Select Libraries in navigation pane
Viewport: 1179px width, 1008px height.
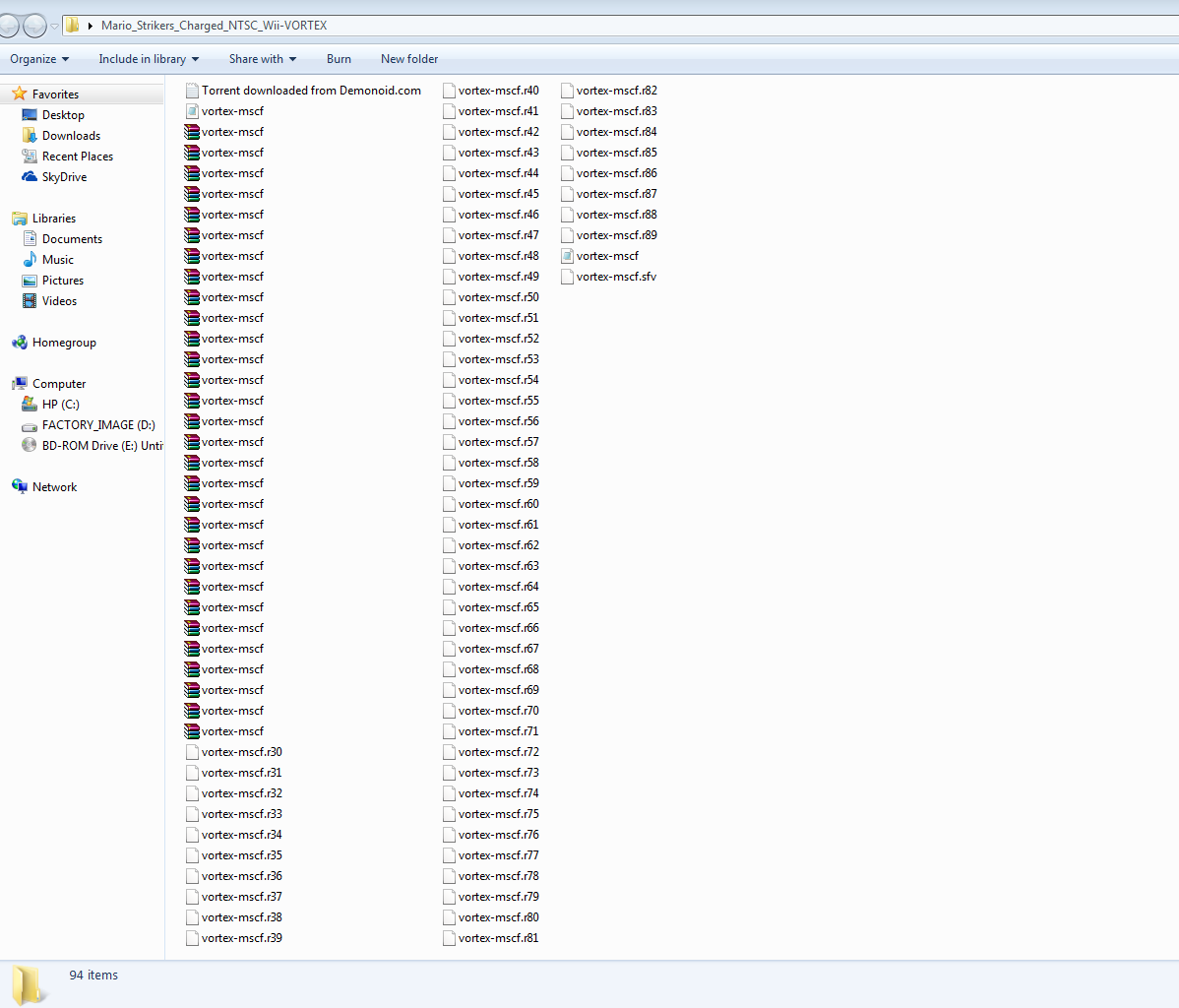(53, 219)
